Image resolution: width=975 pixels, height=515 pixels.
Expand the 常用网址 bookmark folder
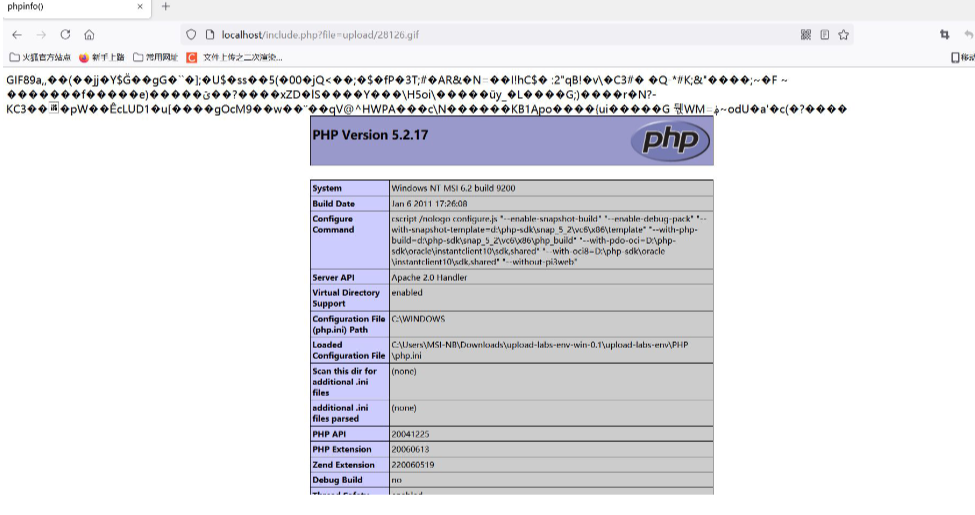point(155,57)
